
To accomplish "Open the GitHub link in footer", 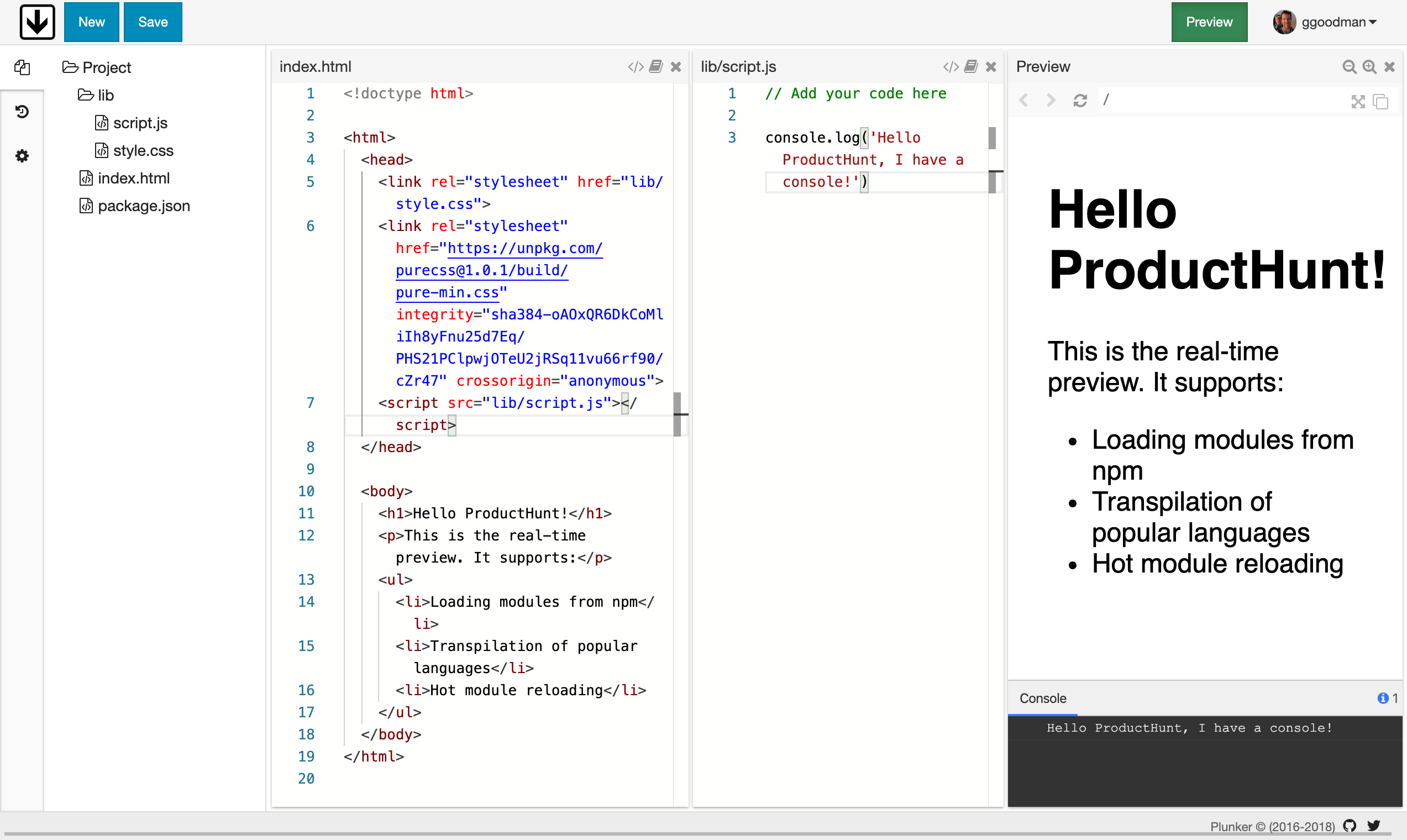I will click(x=1350, y=826).
